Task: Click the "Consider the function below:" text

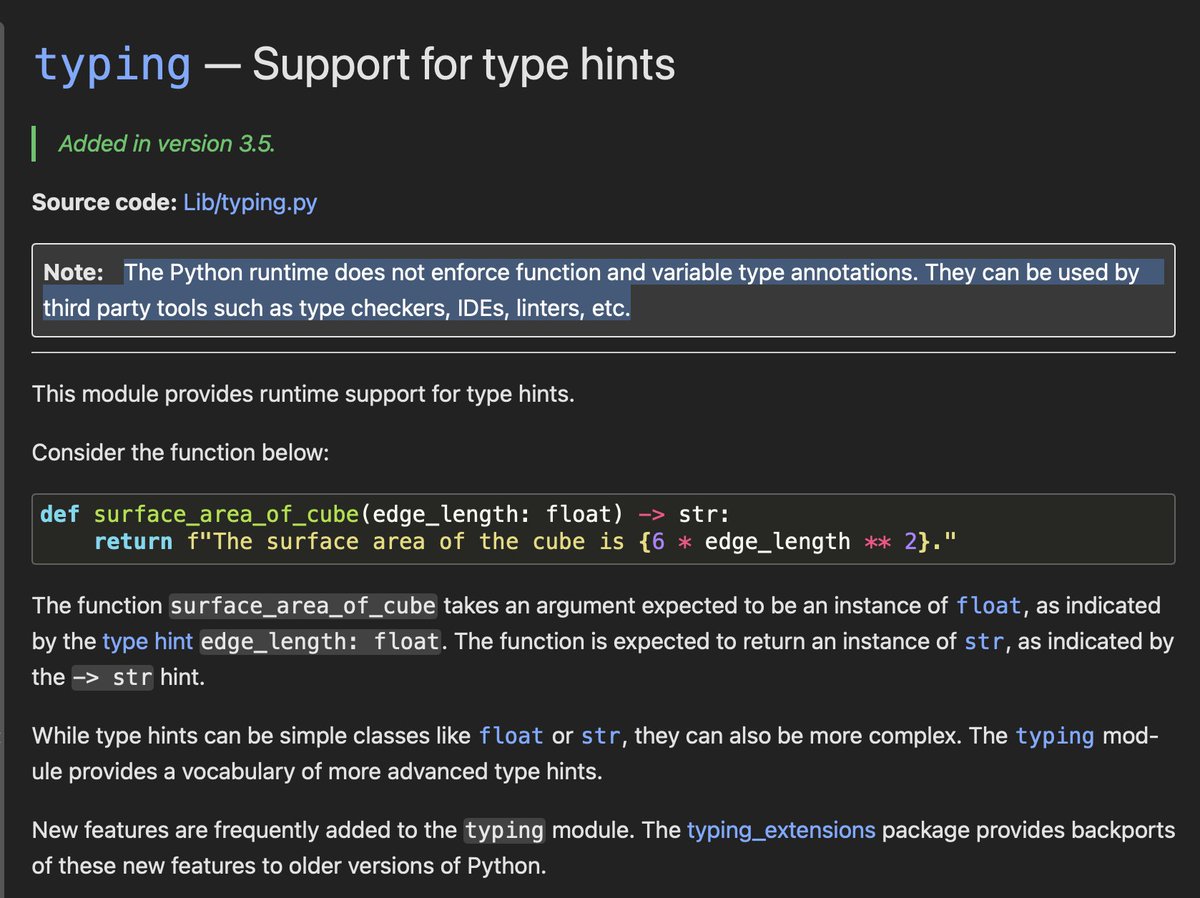Action: (180, 452)
